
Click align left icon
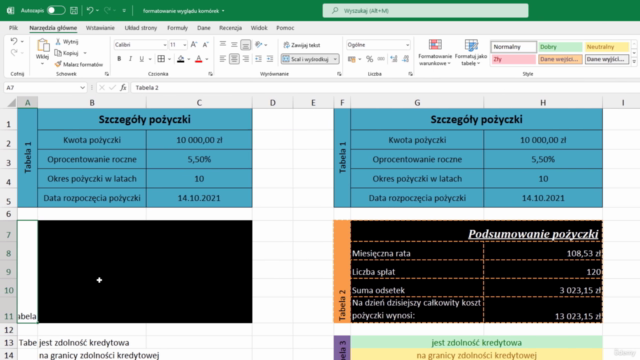tap(222, 59)
